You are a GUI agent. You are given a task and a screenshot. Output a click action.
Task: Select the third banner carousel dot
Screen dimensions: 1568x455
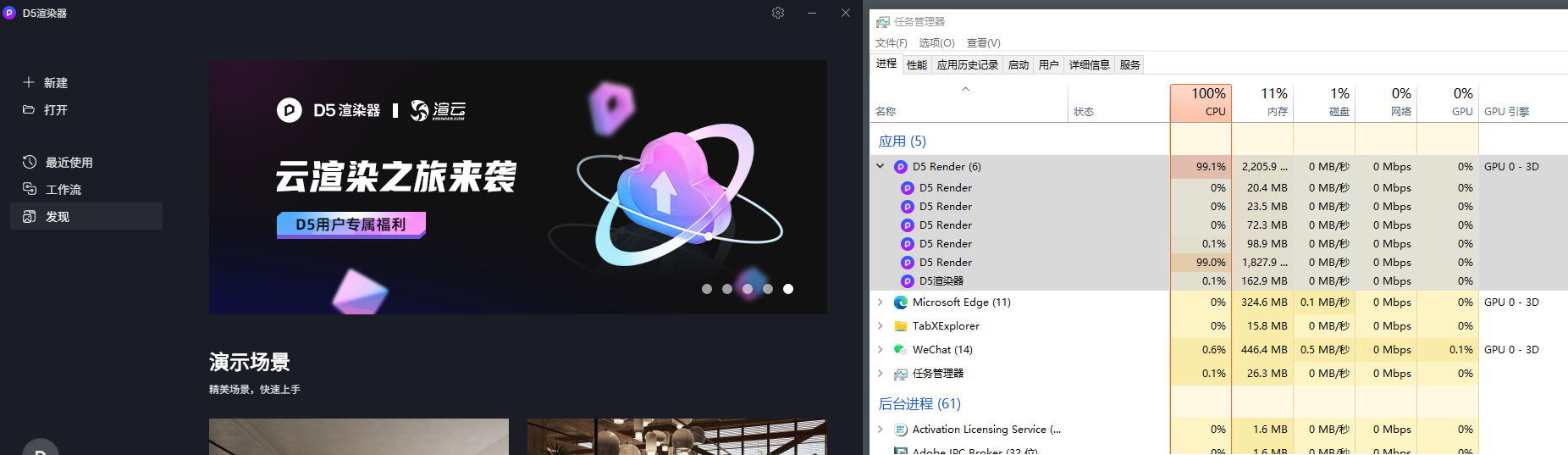[748, 289]
